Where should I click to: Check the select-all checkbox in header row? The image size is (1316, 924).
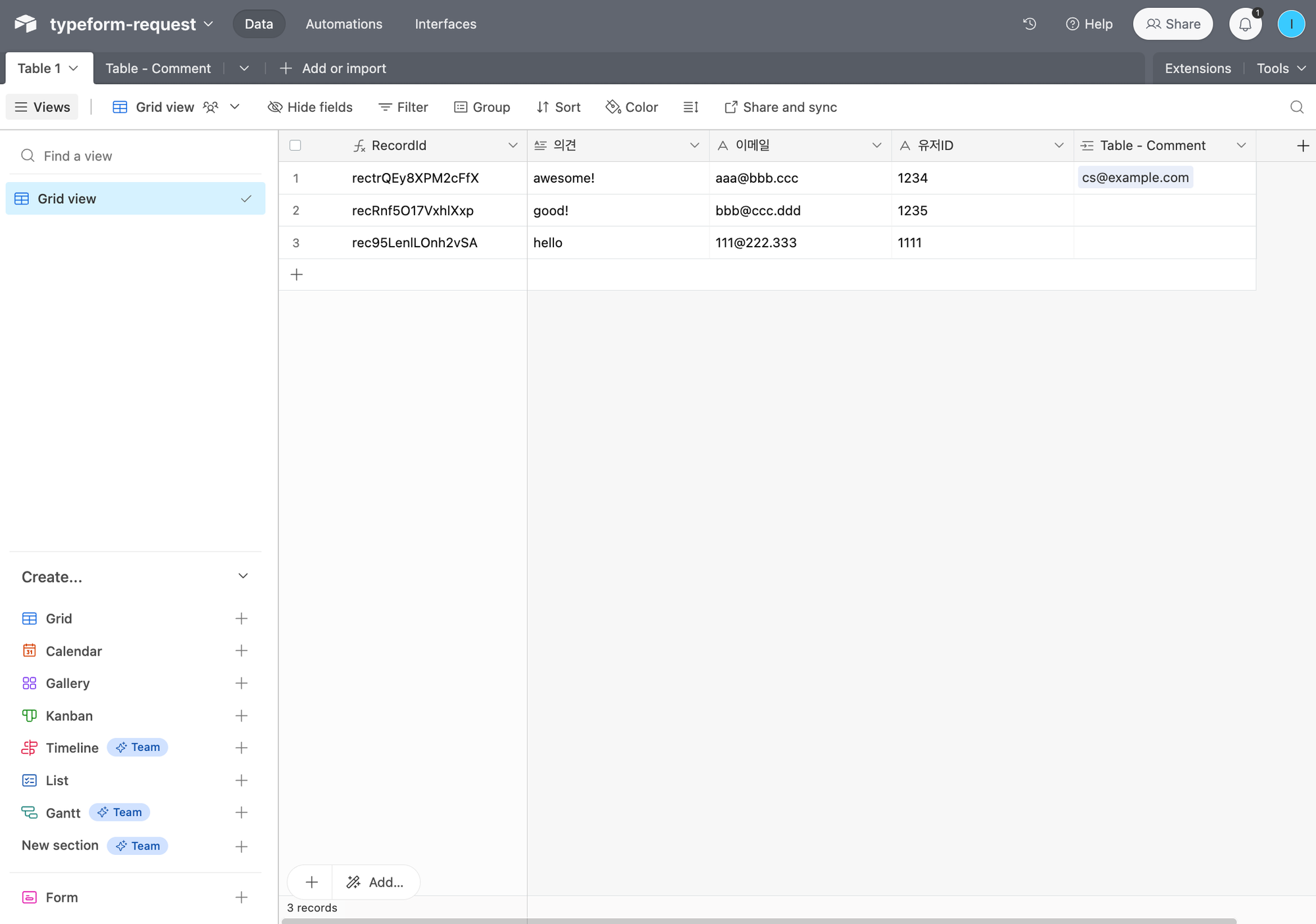click(295, 145)
